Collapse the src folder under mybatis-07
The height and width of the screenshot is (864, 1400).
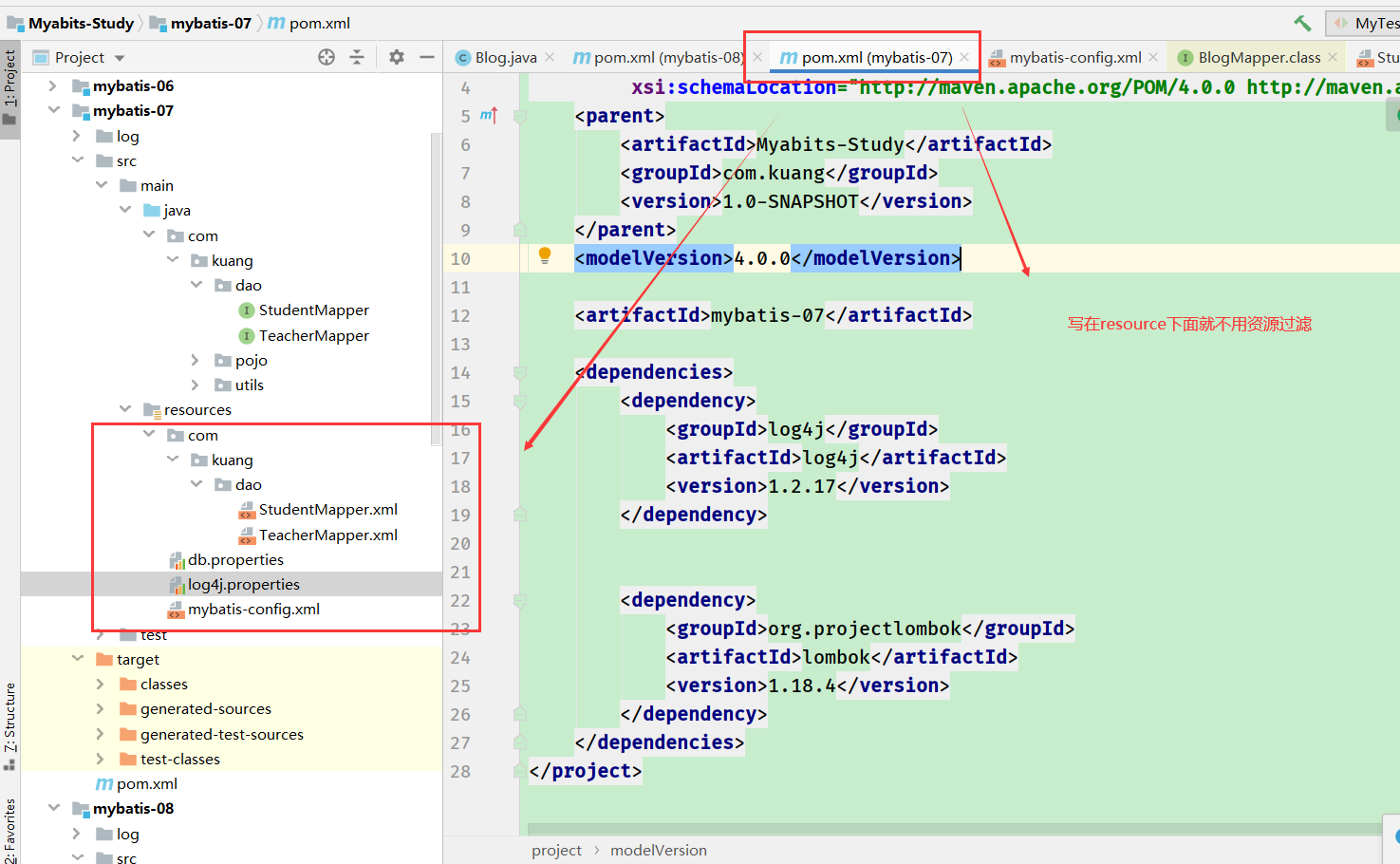[78, 160]
